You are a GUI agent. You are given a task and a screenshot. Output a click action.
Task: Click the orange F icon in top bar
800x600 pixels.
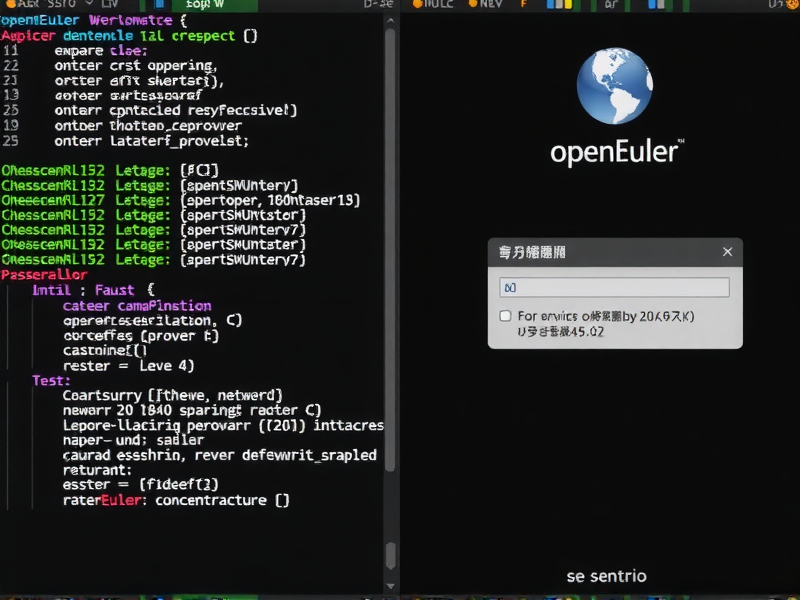point(522,5)
